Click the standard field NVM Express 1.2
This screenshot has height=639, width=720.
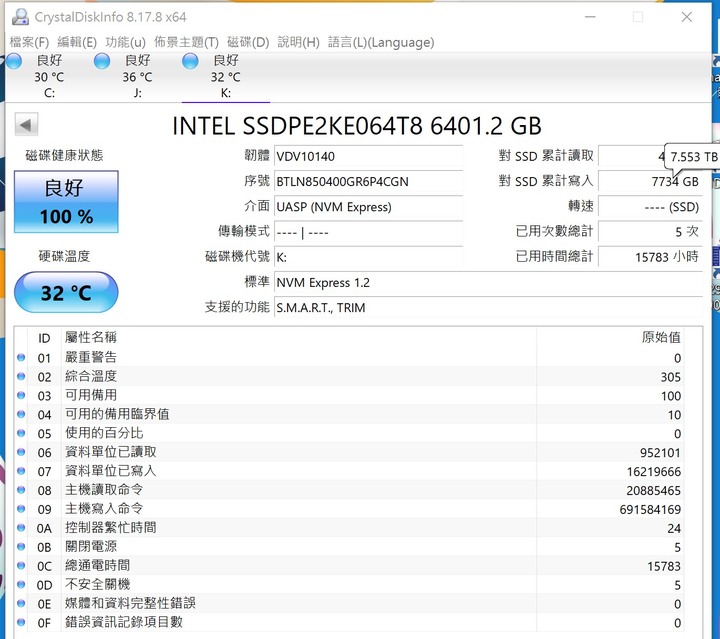point(489,282)
